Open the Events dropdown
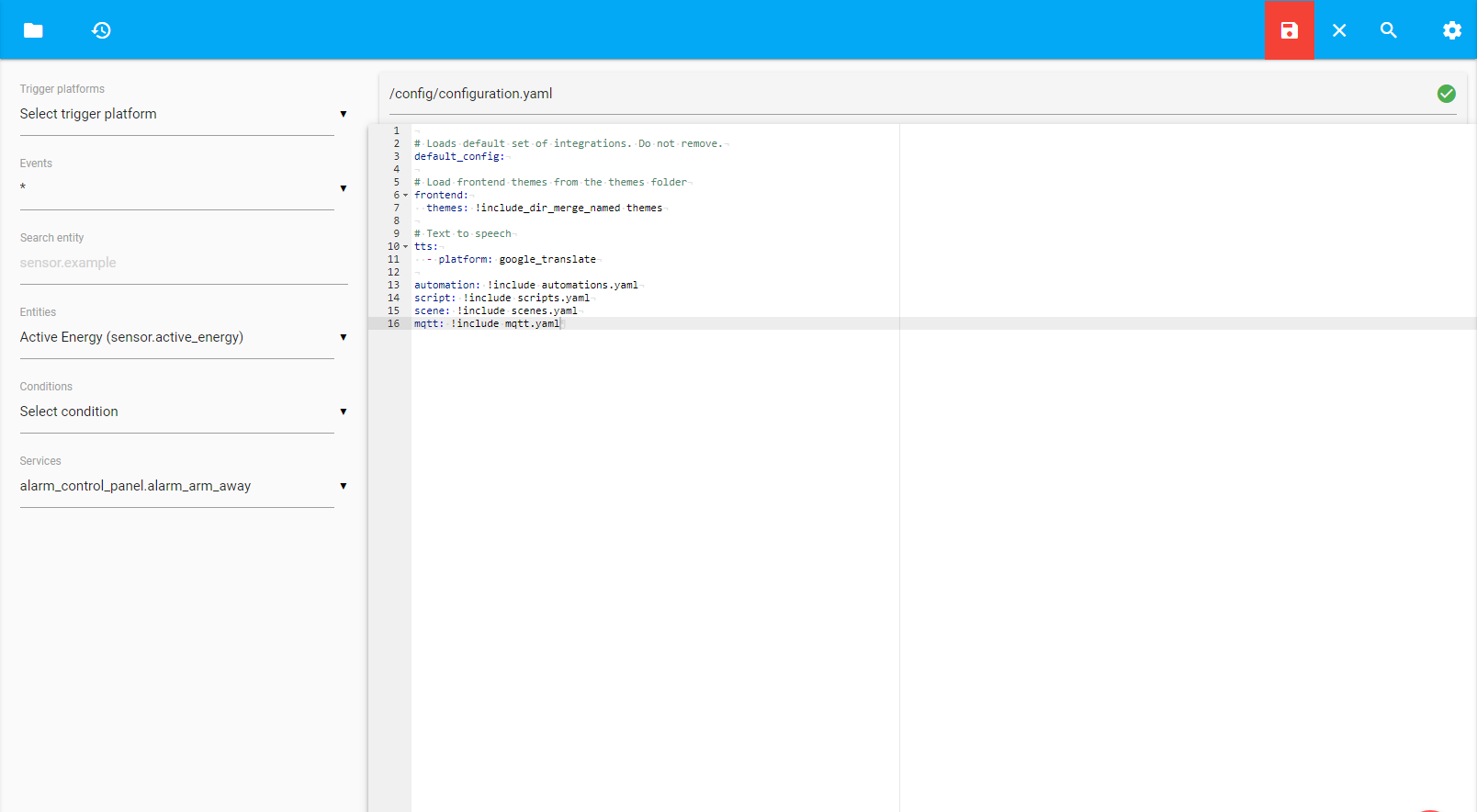The height and width of the screenshot is (812, 1477). click(184, 188)
